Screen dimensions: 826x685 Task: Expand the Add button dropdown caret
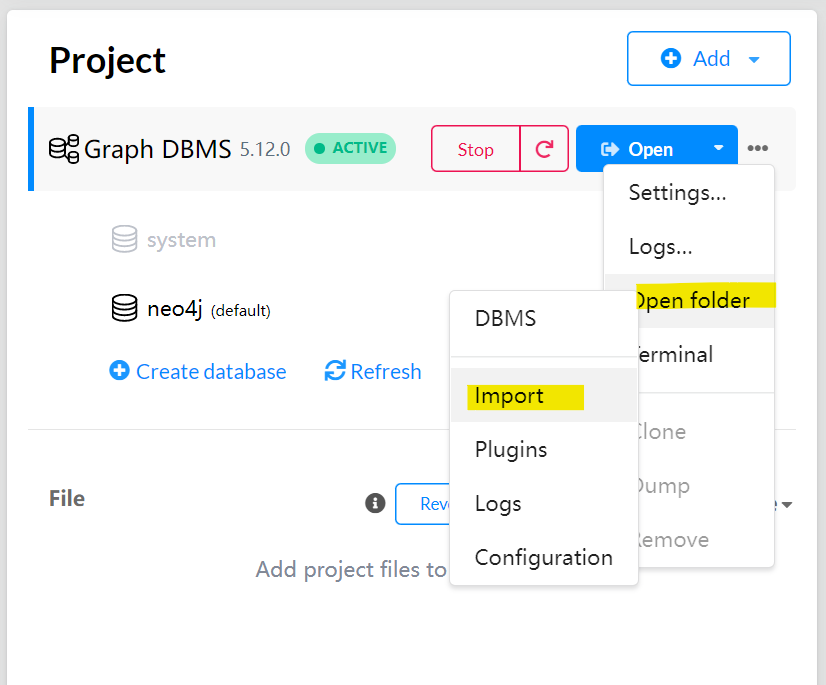754,60
